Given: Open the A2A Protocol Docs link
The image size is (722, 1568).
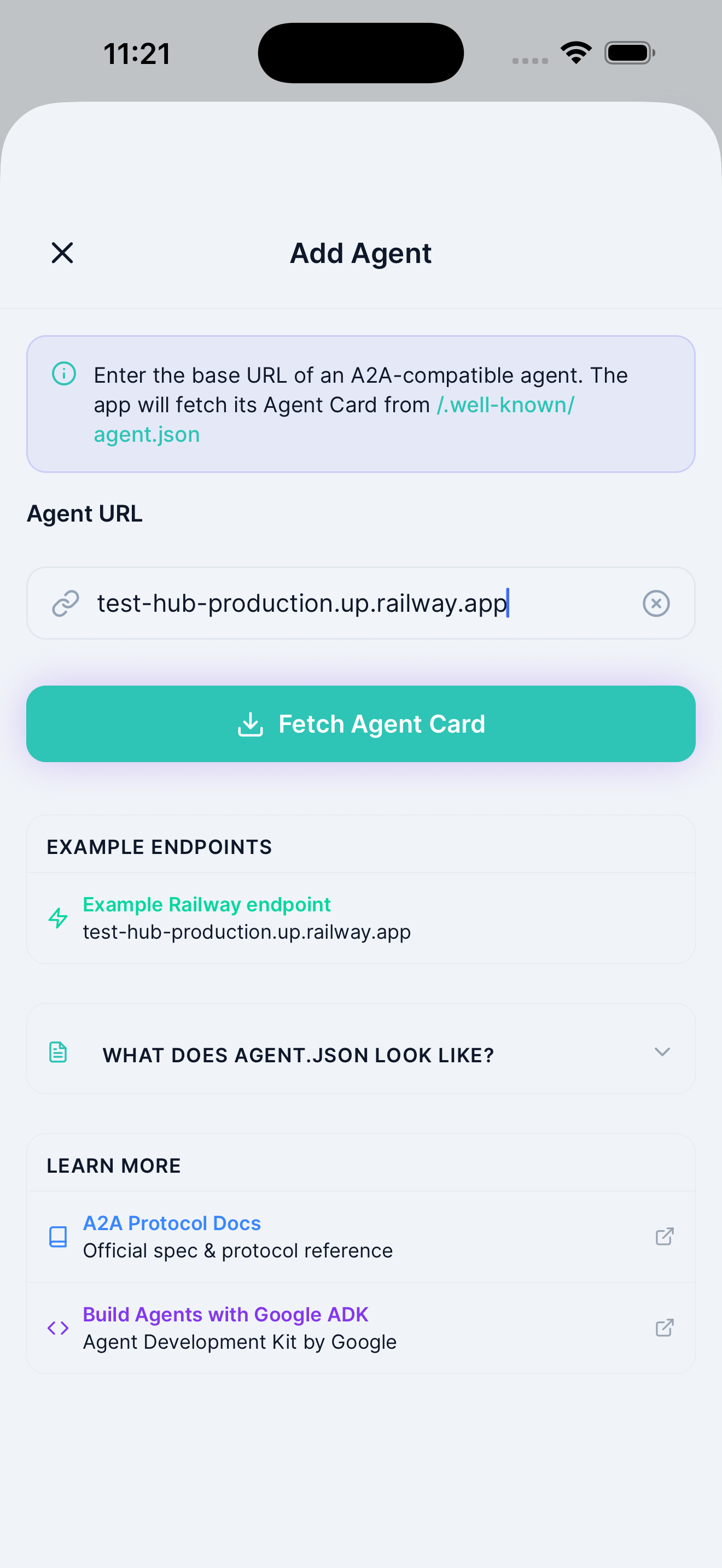Looking at the screenshot, I should [x=172, y=1223].
